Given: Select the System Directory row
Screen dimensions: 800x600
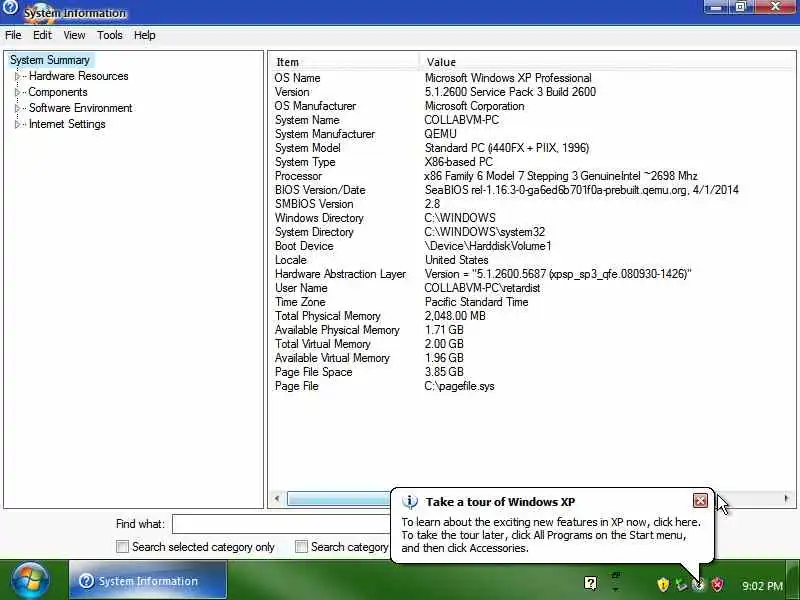Looking at the screenshot, I should click(x=532, y=232).
